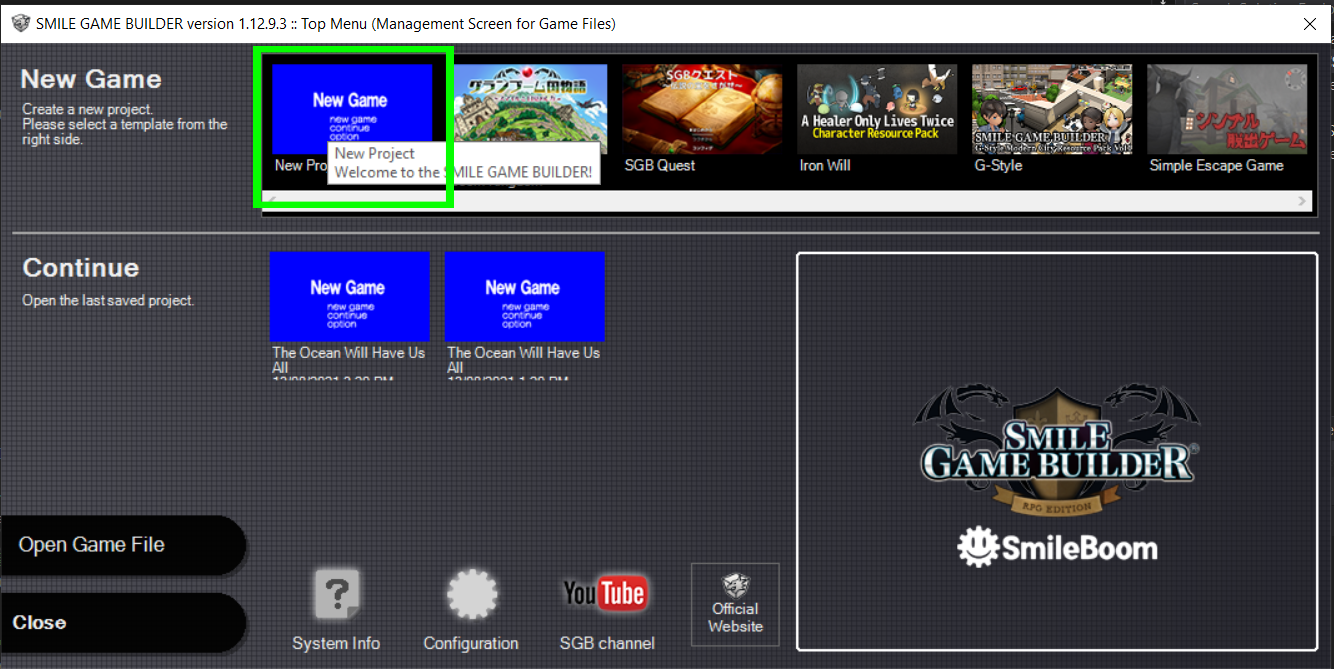Screen dimensions: 1334x669
Task: Click the SMILE GAME BUILDER title bar icon
Action: (20, 23)
